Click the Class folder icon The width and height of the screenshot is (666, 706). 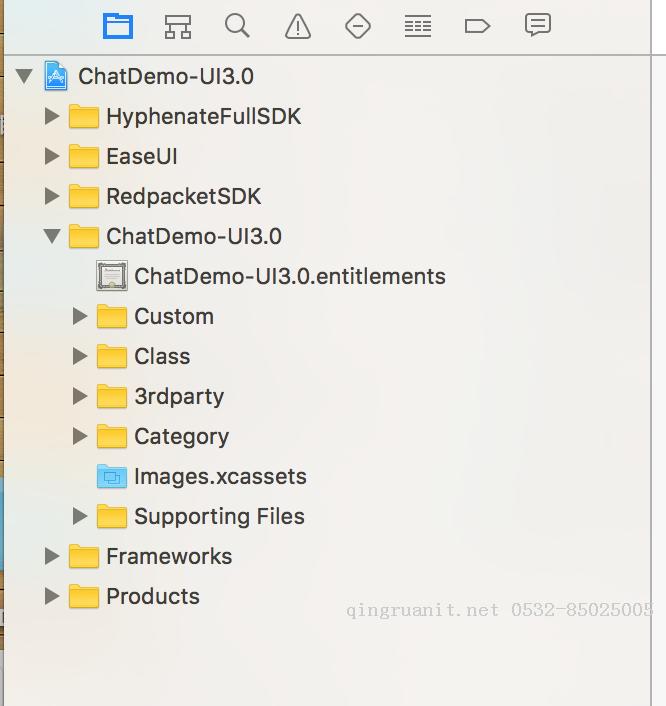tap(112, 356)
